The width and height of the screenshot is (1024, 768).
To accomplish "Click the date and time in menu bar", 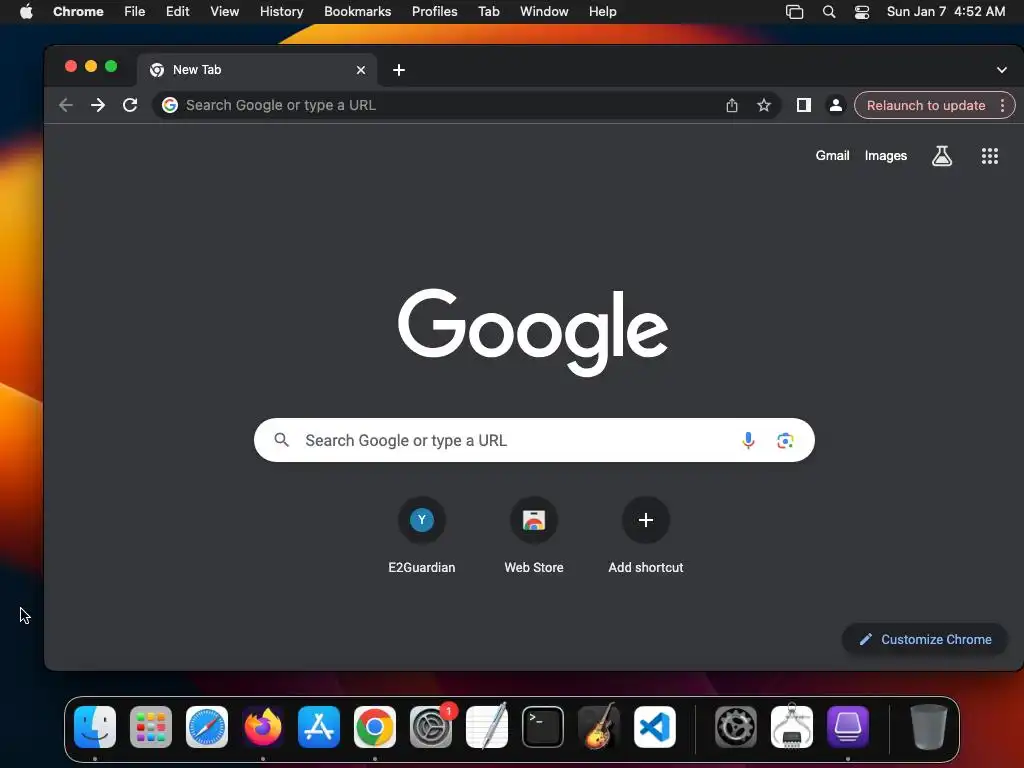I will [946, 12].
